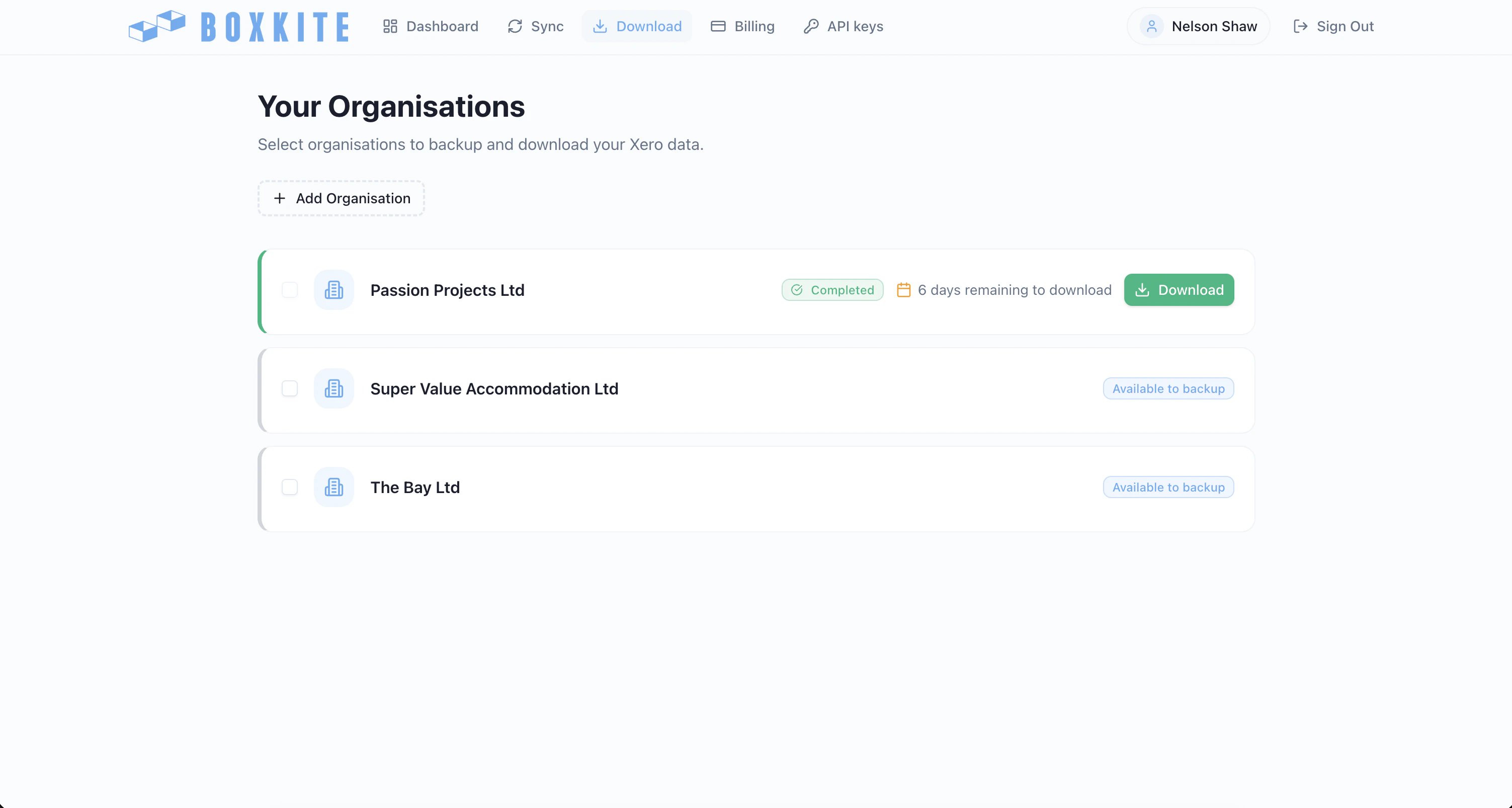Click Super Value Accommodation Ltd name
Screen dimensions: 1512x808
pyautogui.click(x=494, y=389)
